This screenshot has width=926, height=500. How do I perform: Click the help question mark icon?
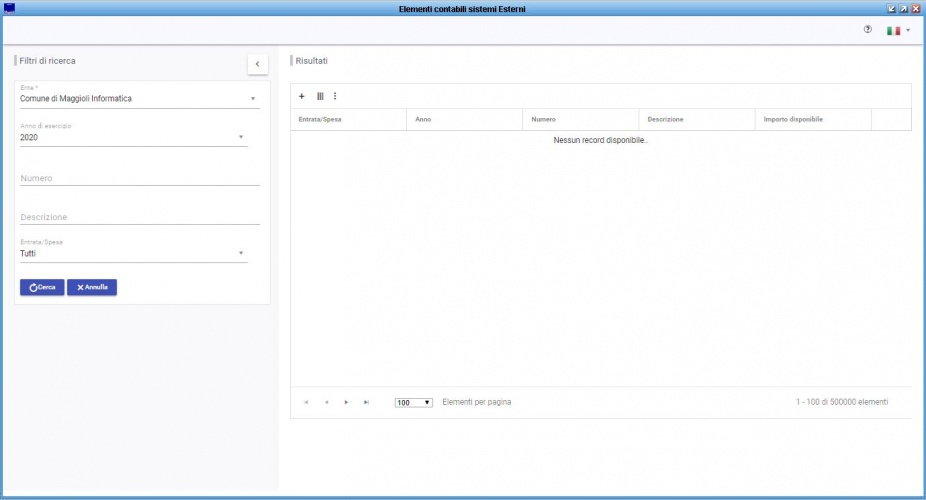click(x=867, y=30)
